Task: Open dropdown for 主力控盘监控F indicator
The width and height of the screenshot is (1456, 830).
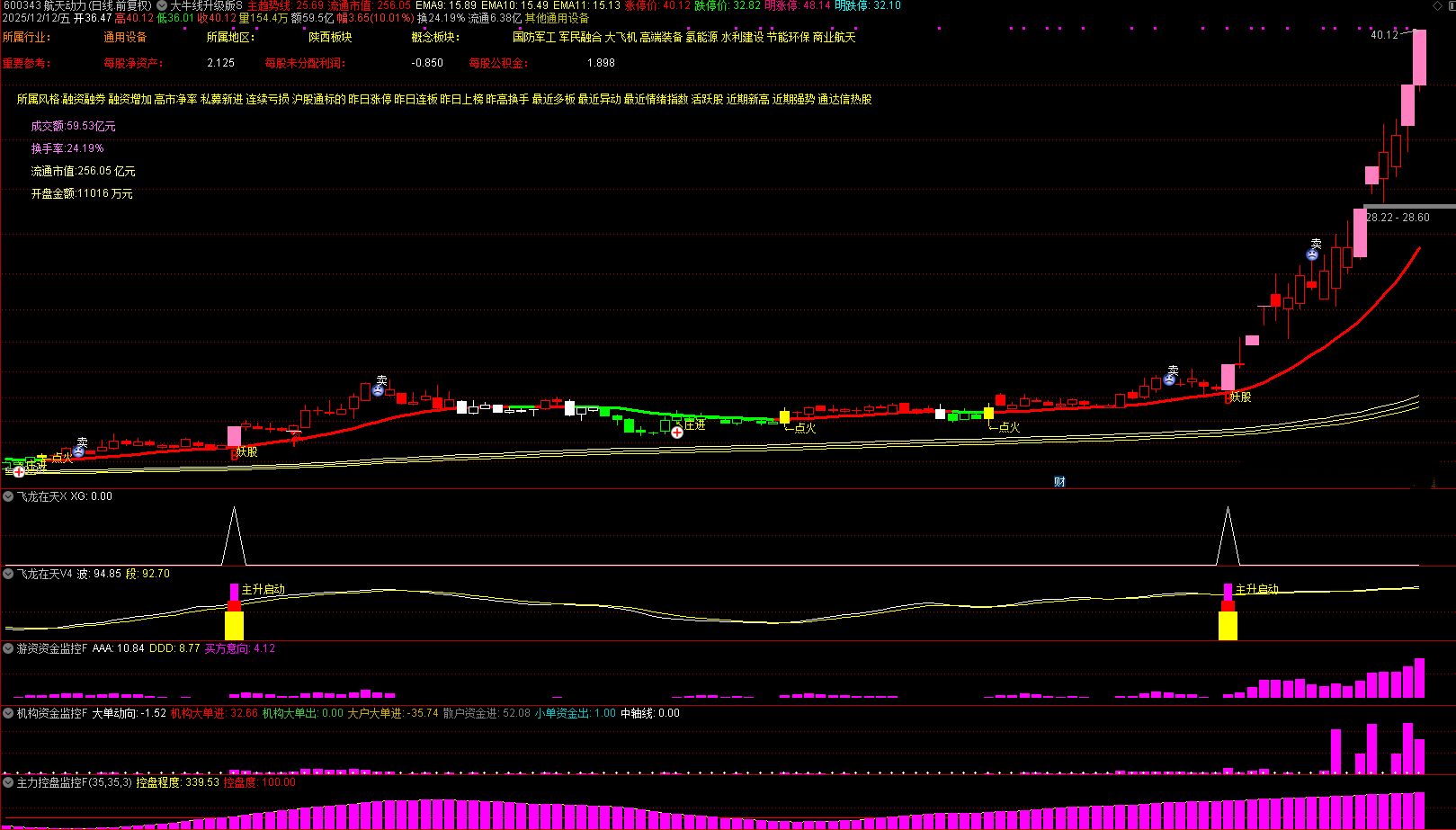Action: [x=8, y=782]
